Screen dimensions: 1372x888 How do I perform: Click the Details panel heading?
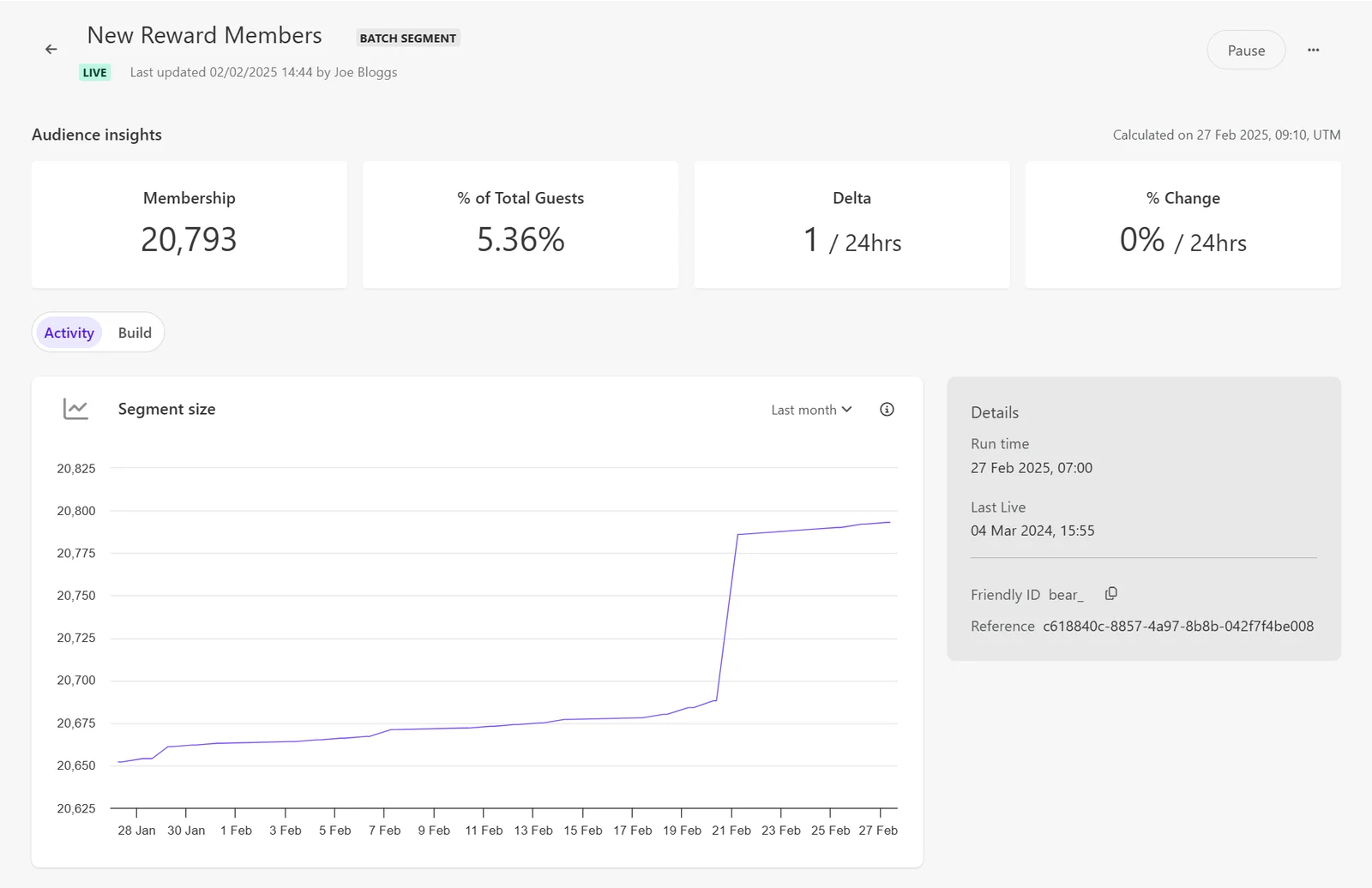click(995, 412)
